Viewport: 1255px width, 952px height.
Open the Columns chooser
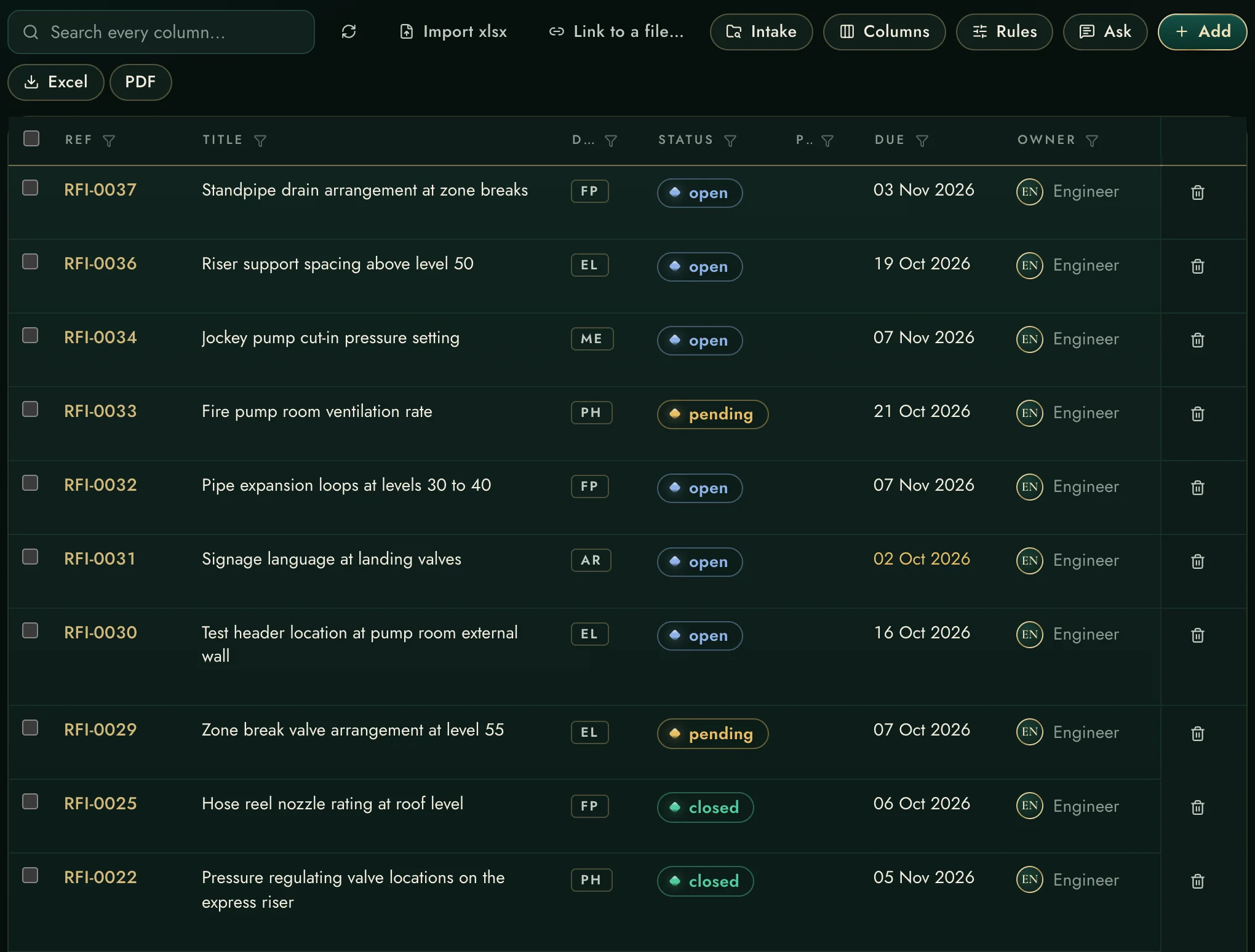(x=884, y=31)
